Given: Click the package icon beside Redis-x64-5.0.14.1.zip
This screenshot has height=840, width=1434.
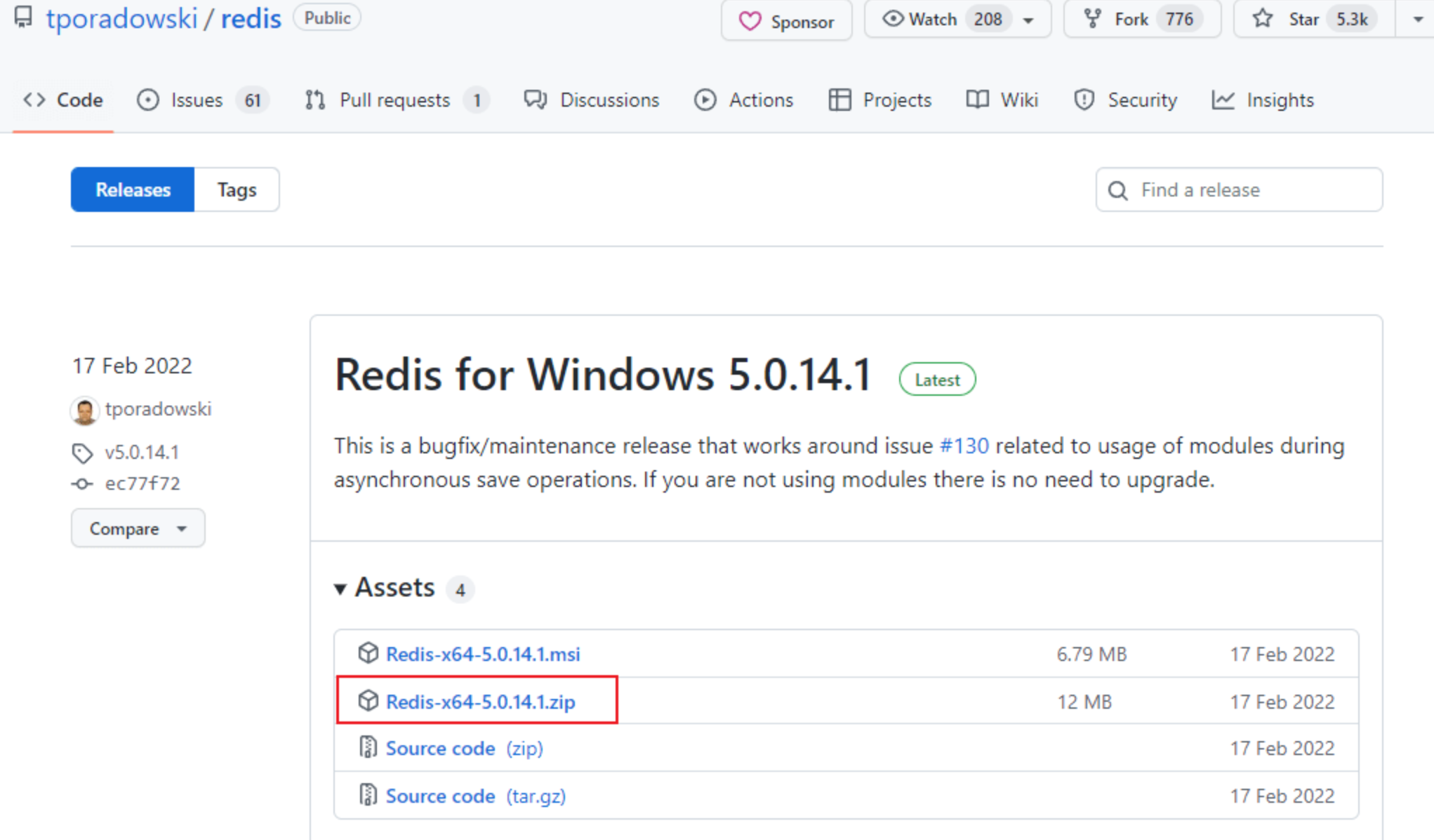Looking at the screenshot, I should tap(368, 700).
